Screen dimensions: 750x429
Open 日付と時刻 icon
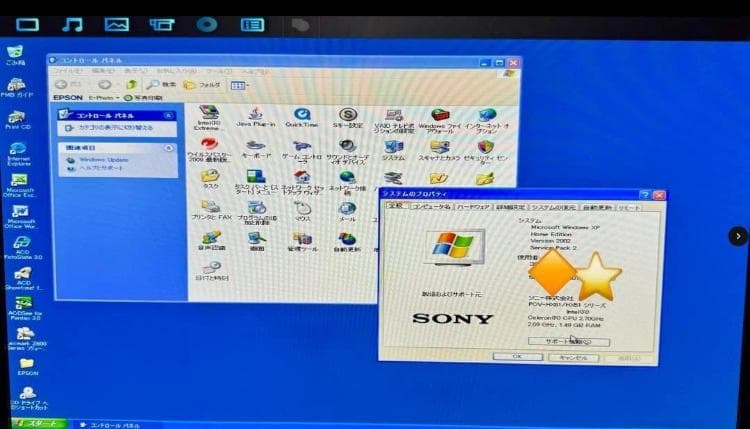pos(211,270)
